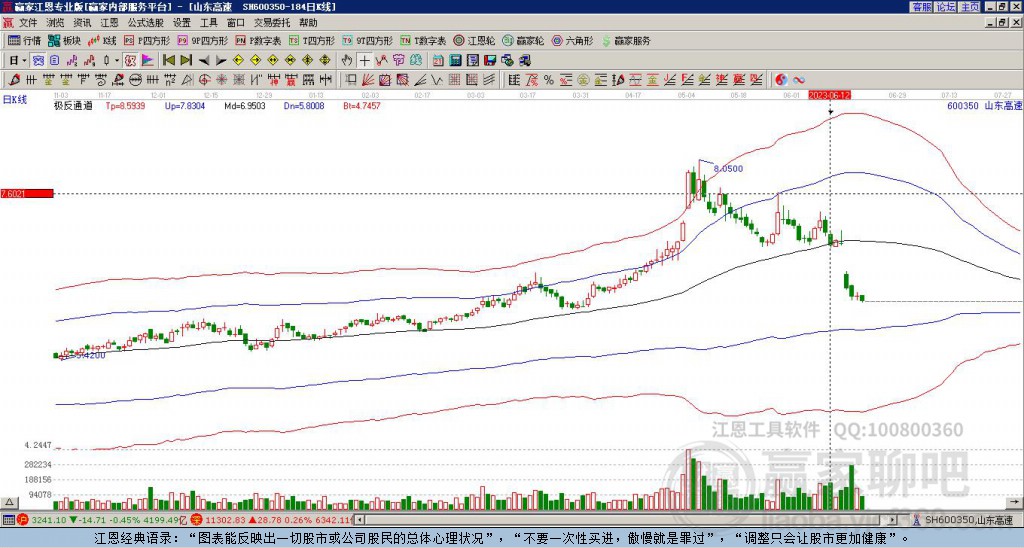The width and height of the screenshot is (1024, 548).
Task: Open the 9T四方形 tool
Action: pyautogui.click(x=368, y=40)
